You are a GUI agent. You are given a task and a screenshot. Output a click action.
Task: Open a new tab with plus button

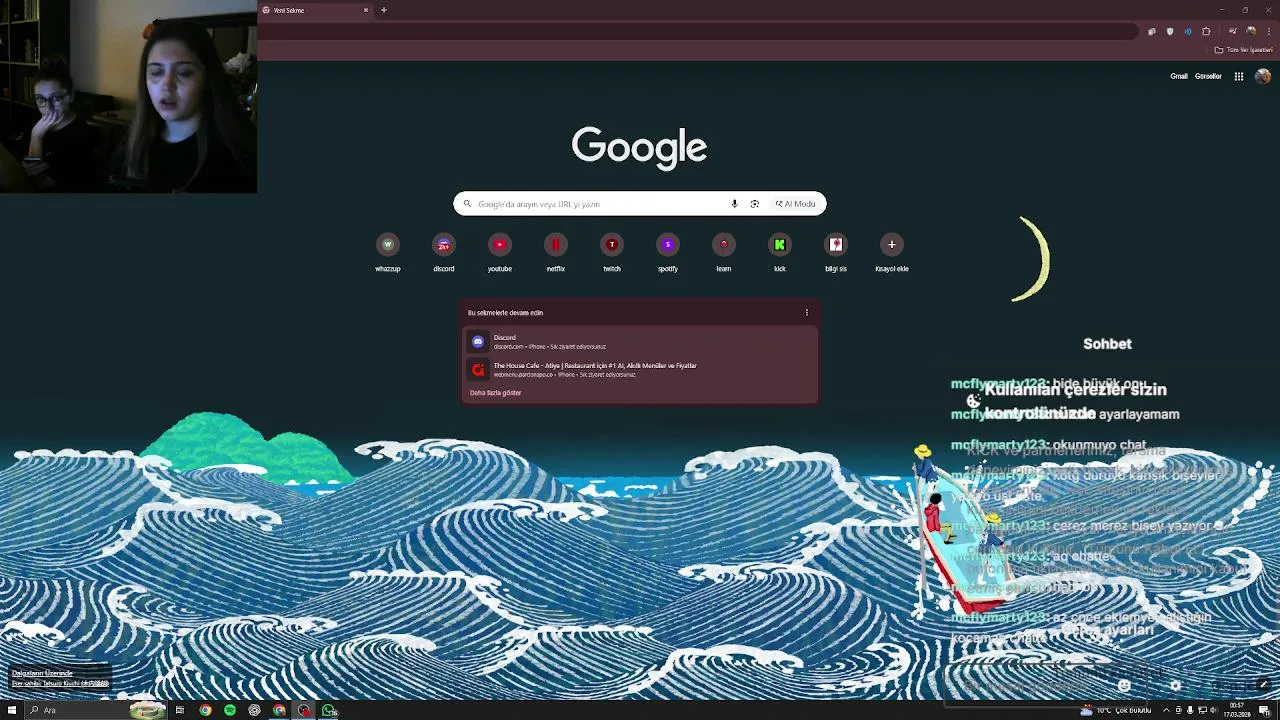click(x=384, y=10)
